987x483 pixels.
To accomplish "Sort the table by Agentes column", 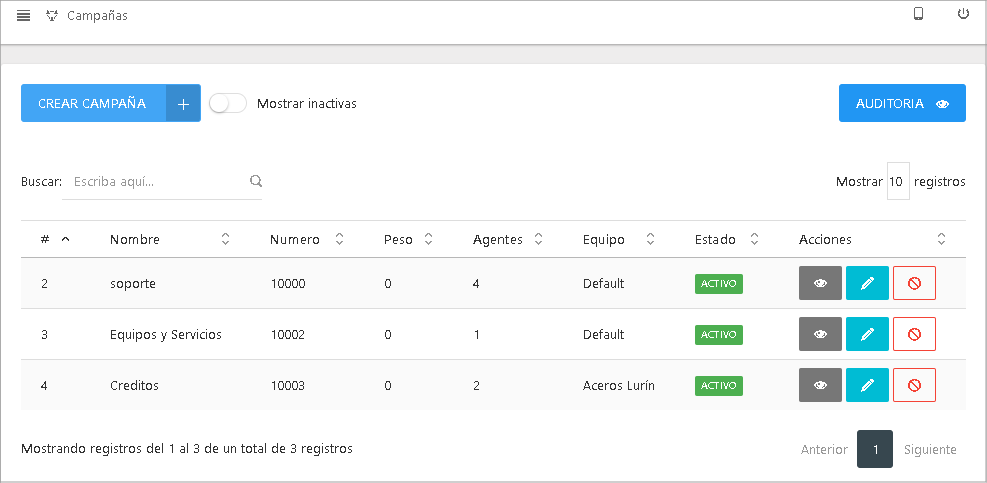I will click(x=498, y=239).
